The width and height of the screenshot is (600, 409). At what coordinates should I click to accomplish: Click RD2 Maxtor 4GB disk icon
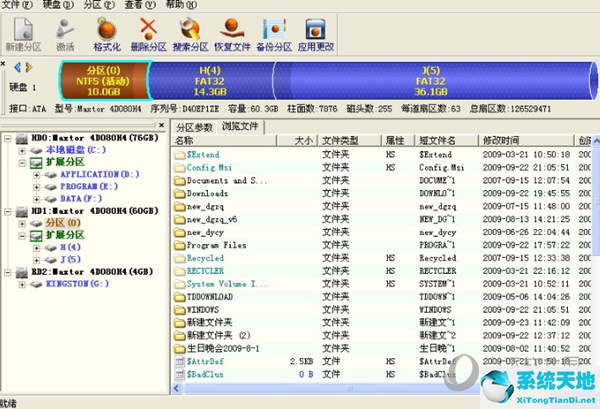22,272
